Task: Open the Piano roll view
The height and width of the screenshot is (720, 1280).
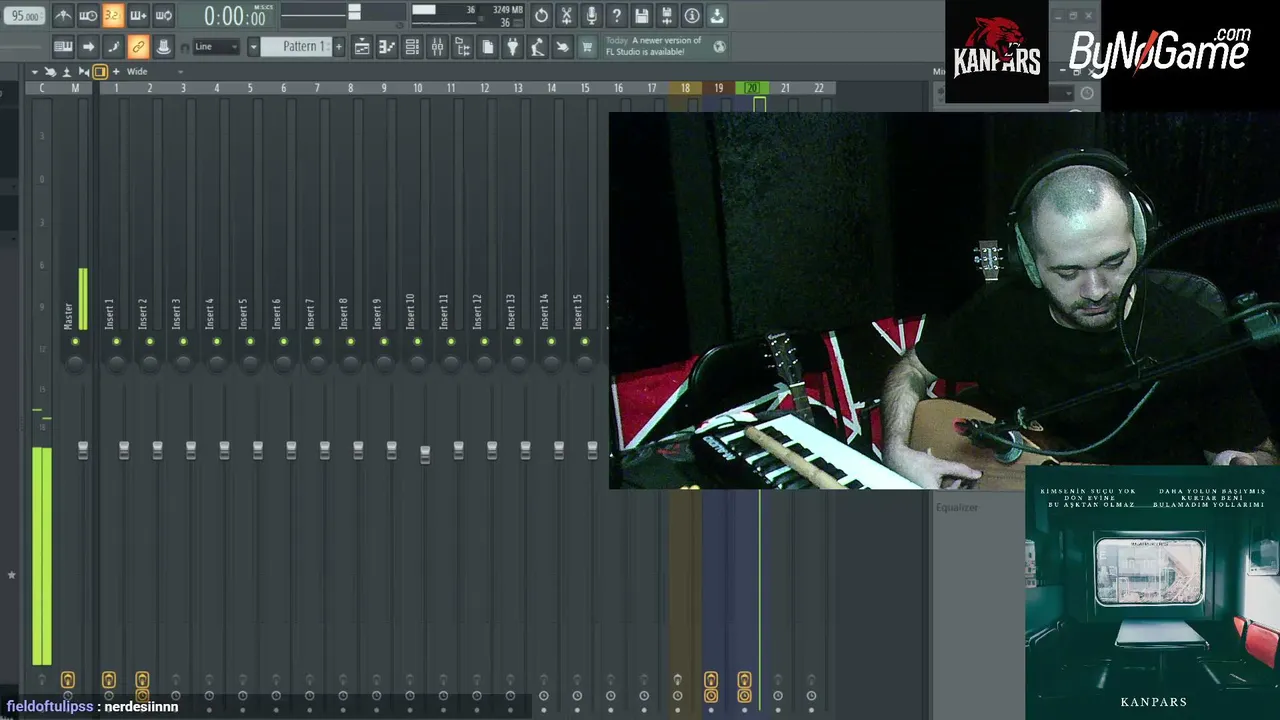Action: [387, 47]
